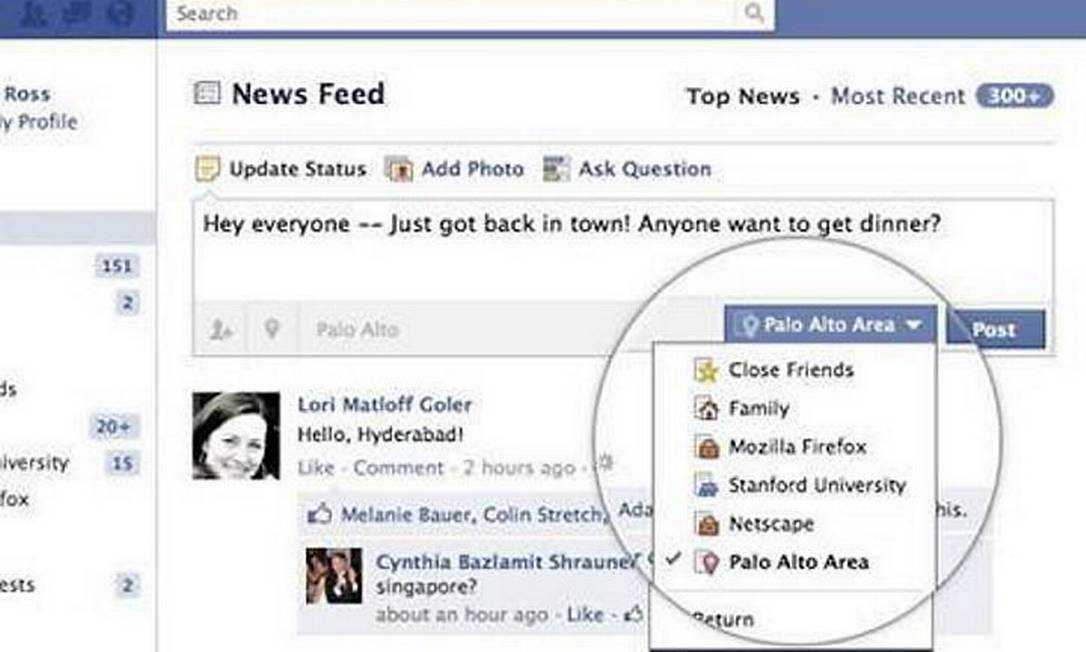Viewport: 1086px width, 652px height.
Task: Open Lori Matloff Goler's profile photo
Action: click(x=236, y=436)
